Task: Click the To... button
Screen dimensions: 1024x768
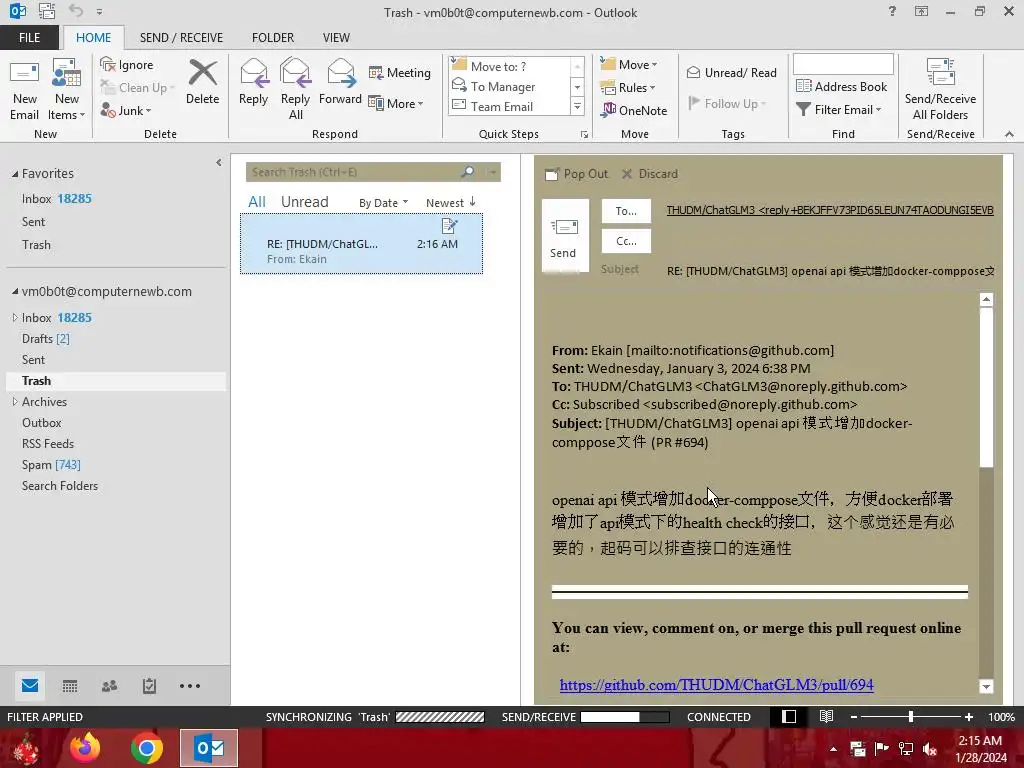Action: pos(626,211)
